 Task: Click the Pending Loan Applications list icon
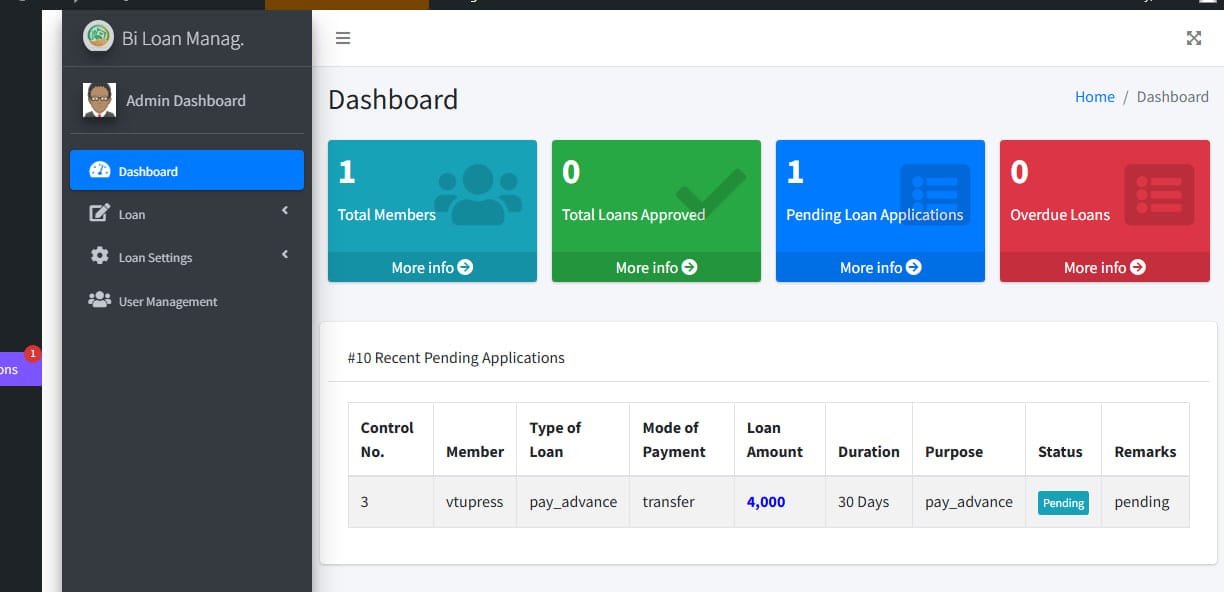click(x=934, y=193)
